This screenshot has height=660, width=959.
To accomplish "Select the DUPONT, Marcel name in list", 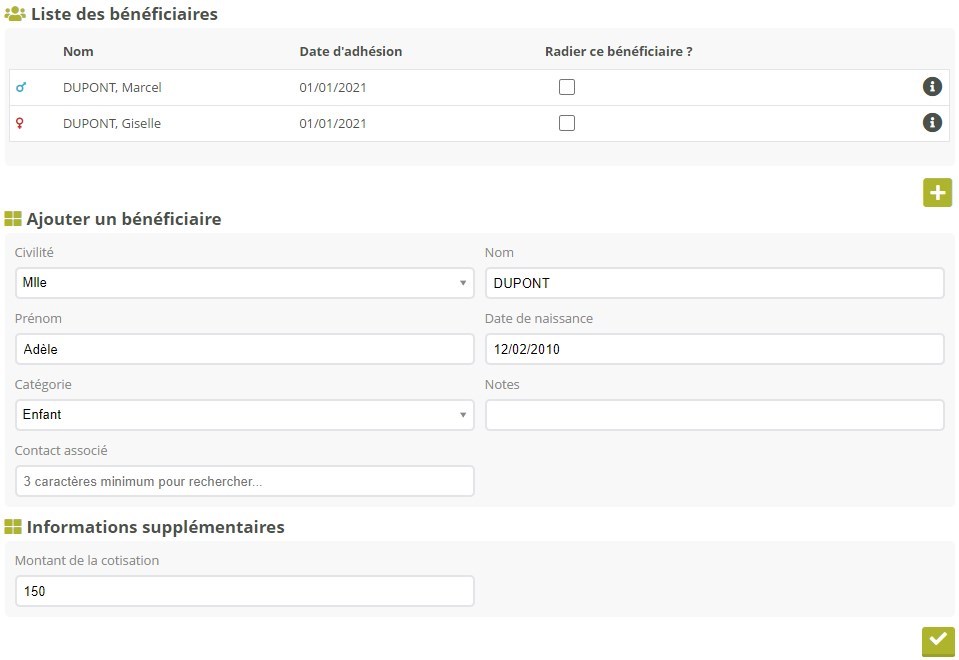I will [112, 88].
